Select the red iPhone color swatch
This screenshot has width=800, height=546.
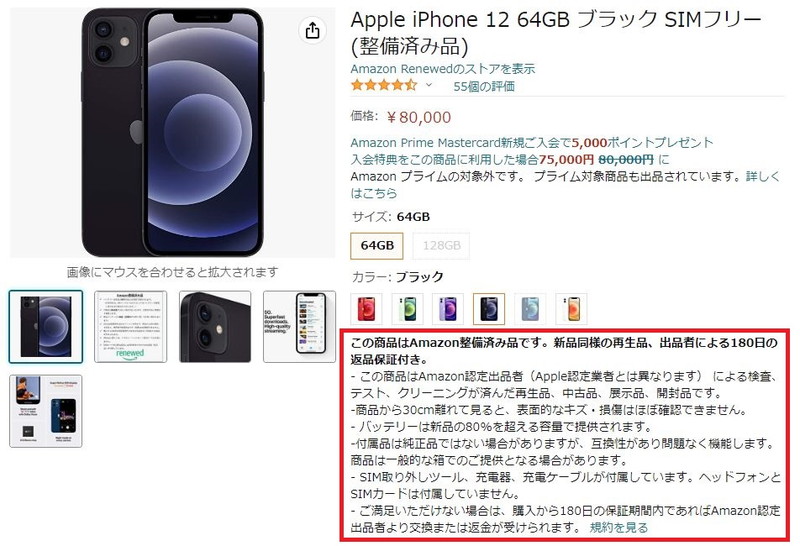coord(366,309)
